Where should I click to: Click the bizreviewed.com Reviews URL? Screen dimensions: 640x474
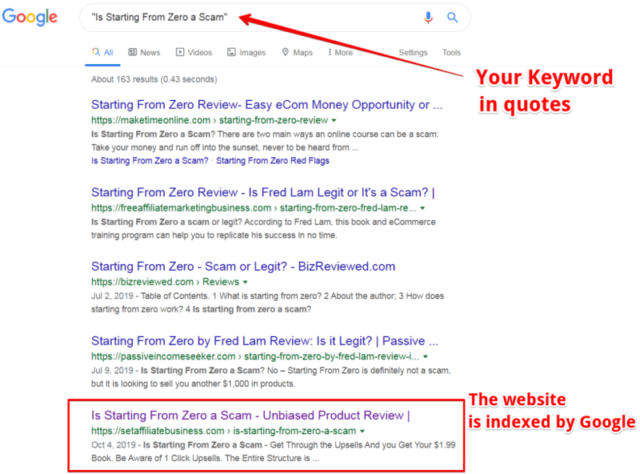165,282
